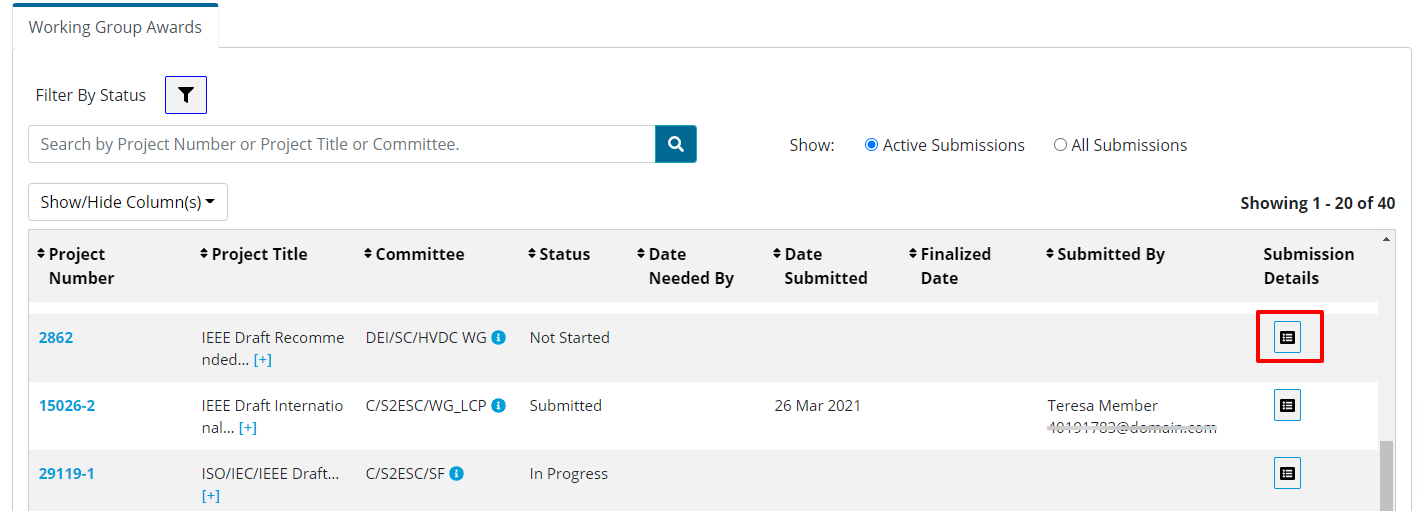The image size is (1421, 511).
Task: Open project number 29119-1 link
Action: (66, 474)
